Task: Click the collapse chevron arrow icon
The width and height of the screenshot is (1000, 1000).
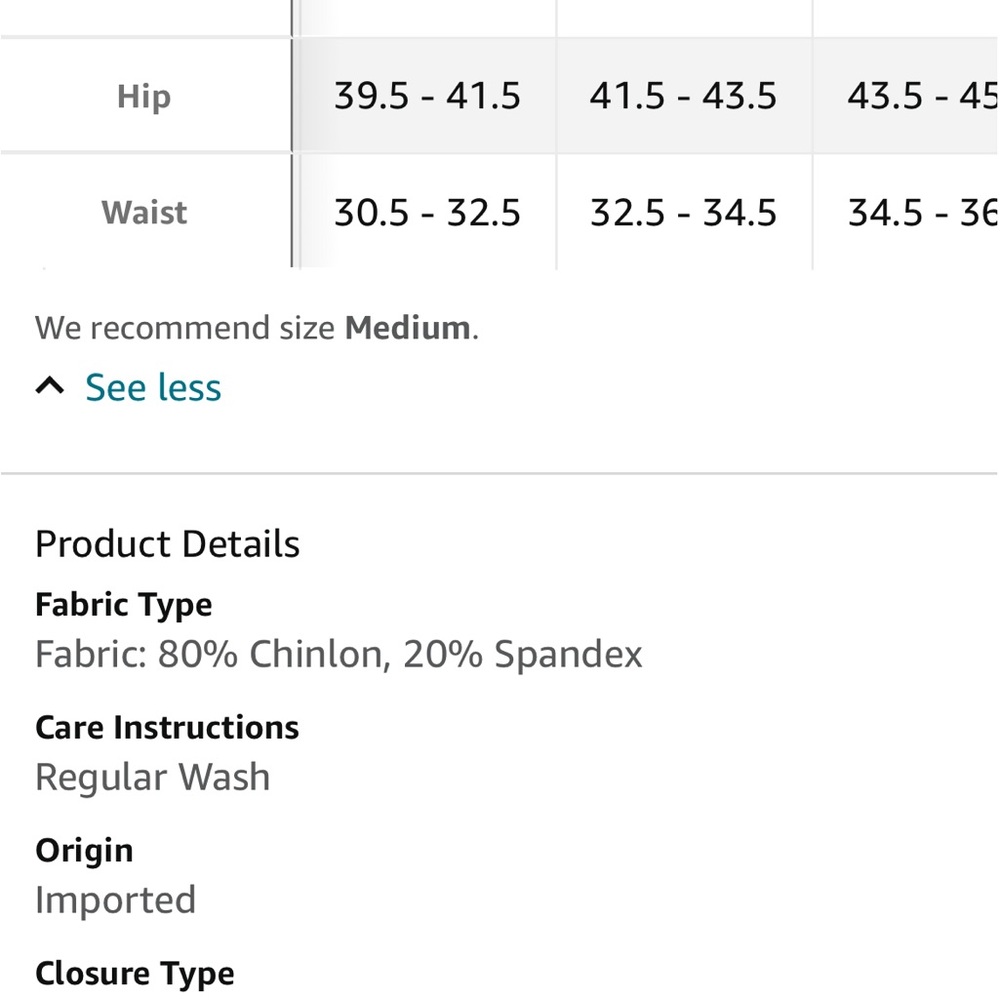Action: tap(50, 387)
